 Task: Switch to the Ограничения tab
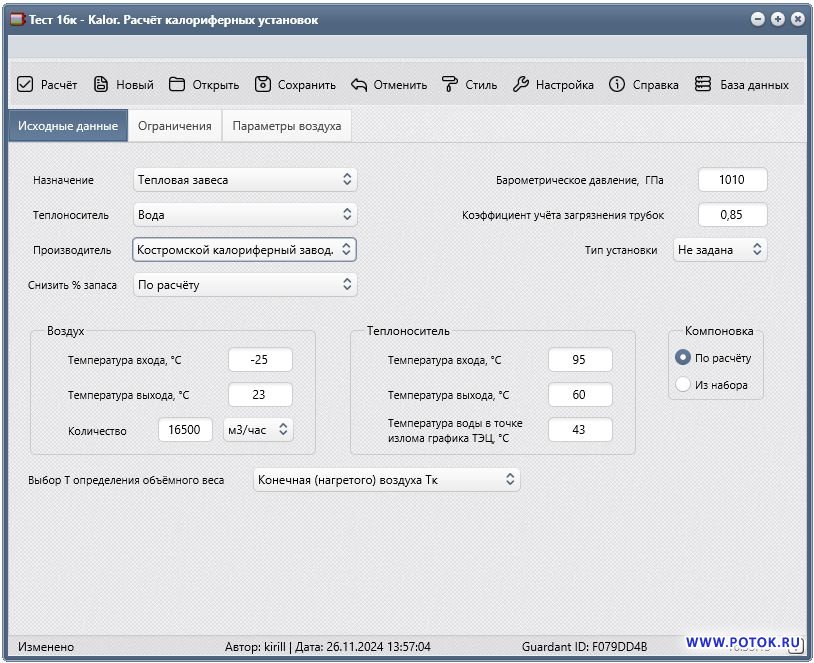tap(175, 126)
